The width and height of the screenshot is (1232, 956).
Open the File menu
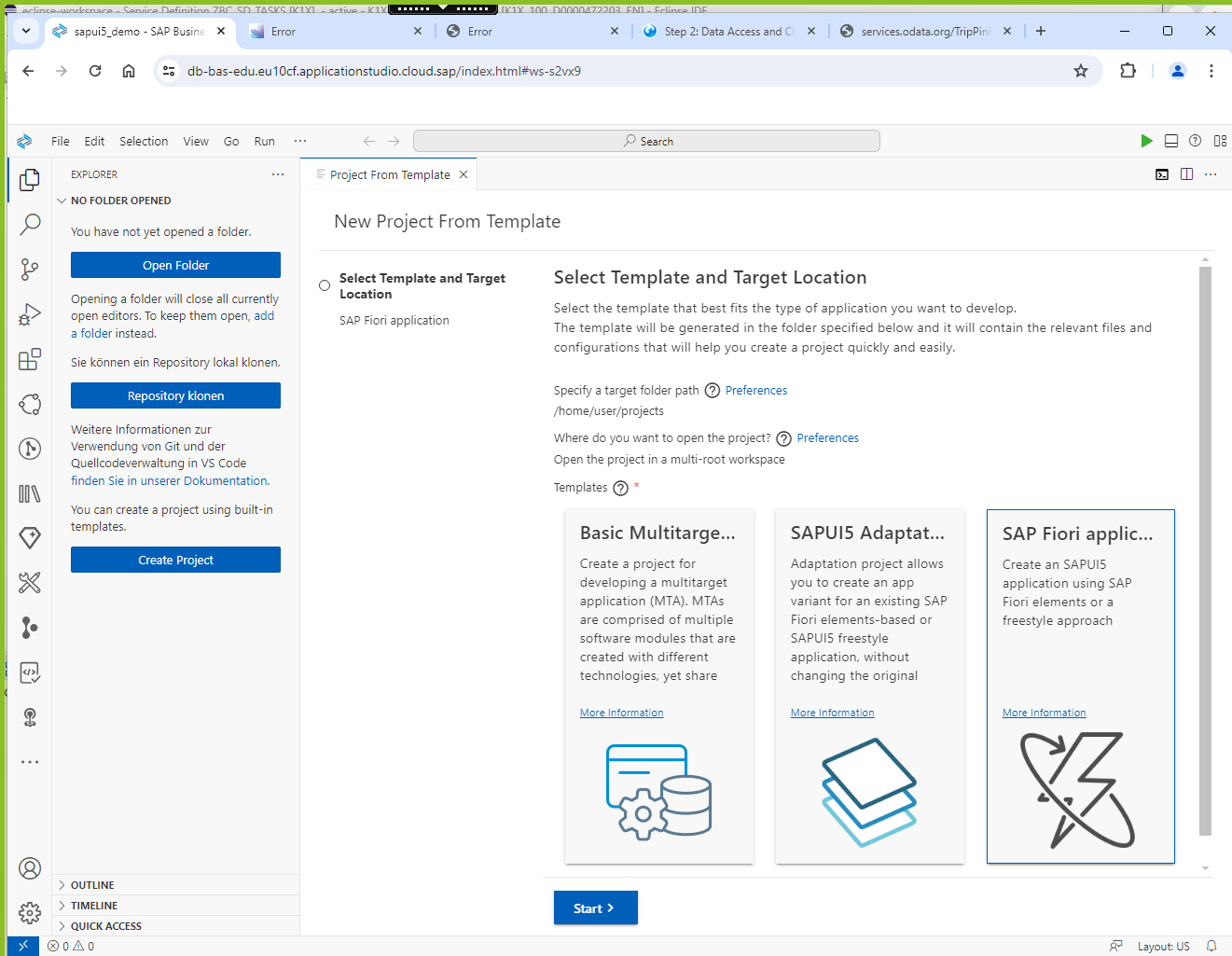[x=61, y=142]
